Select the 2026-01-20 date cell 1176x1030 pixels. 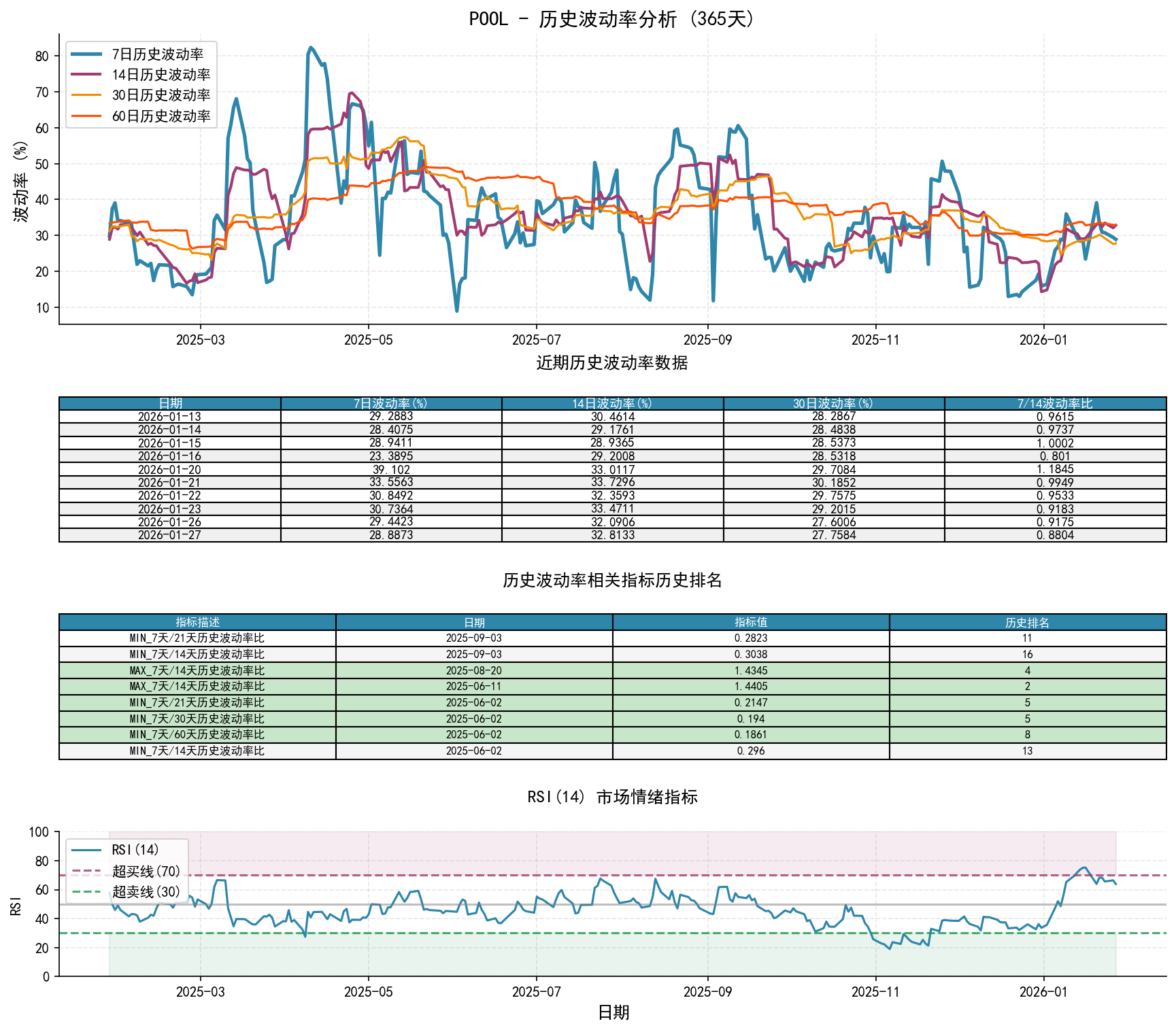tap(169, 469)
